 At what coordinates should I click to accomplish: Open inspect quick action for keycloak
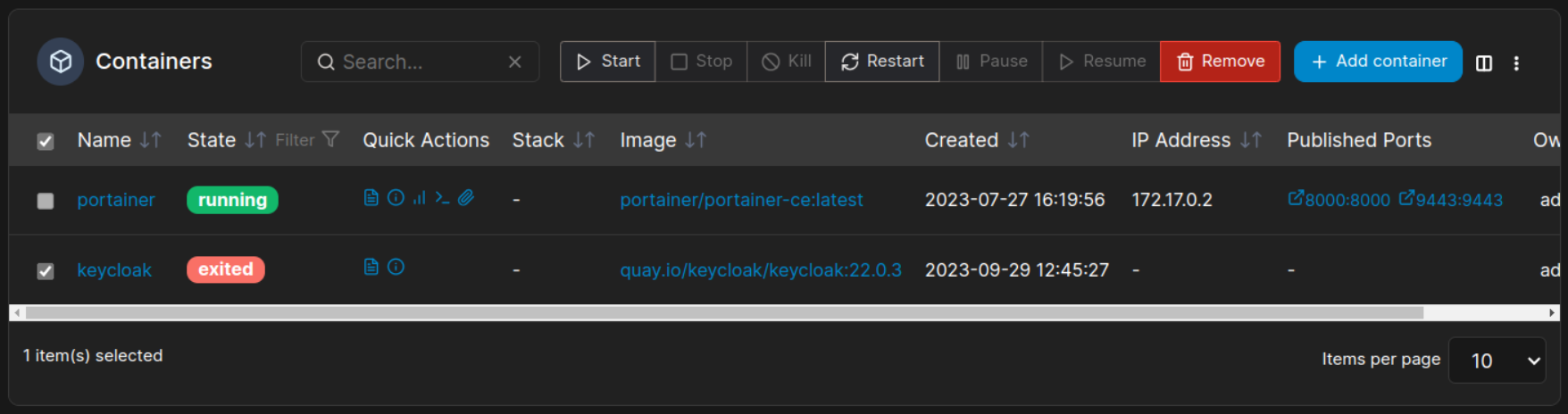396,267
